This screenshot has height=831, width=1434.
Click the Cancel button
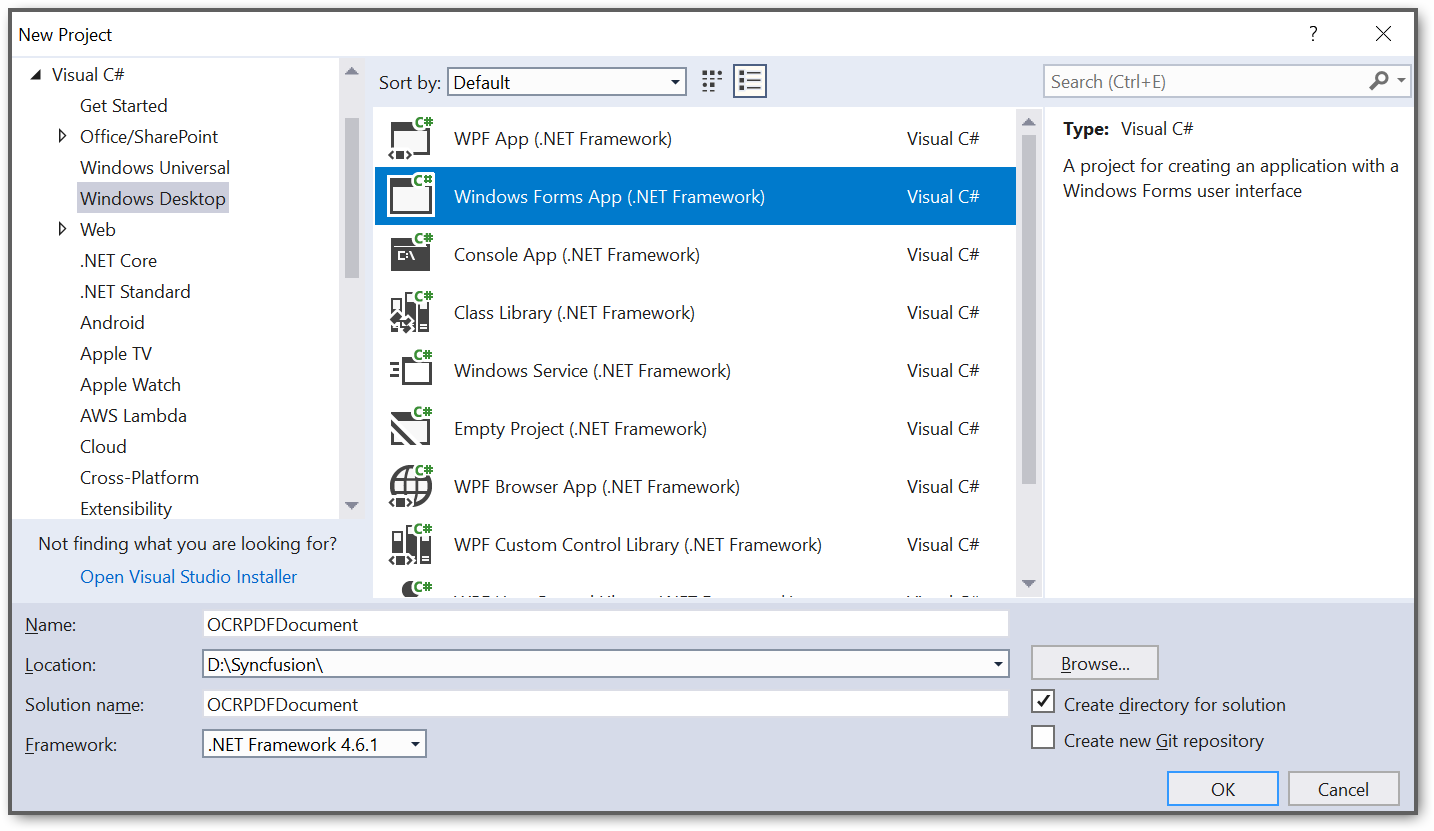point(1343,788)
